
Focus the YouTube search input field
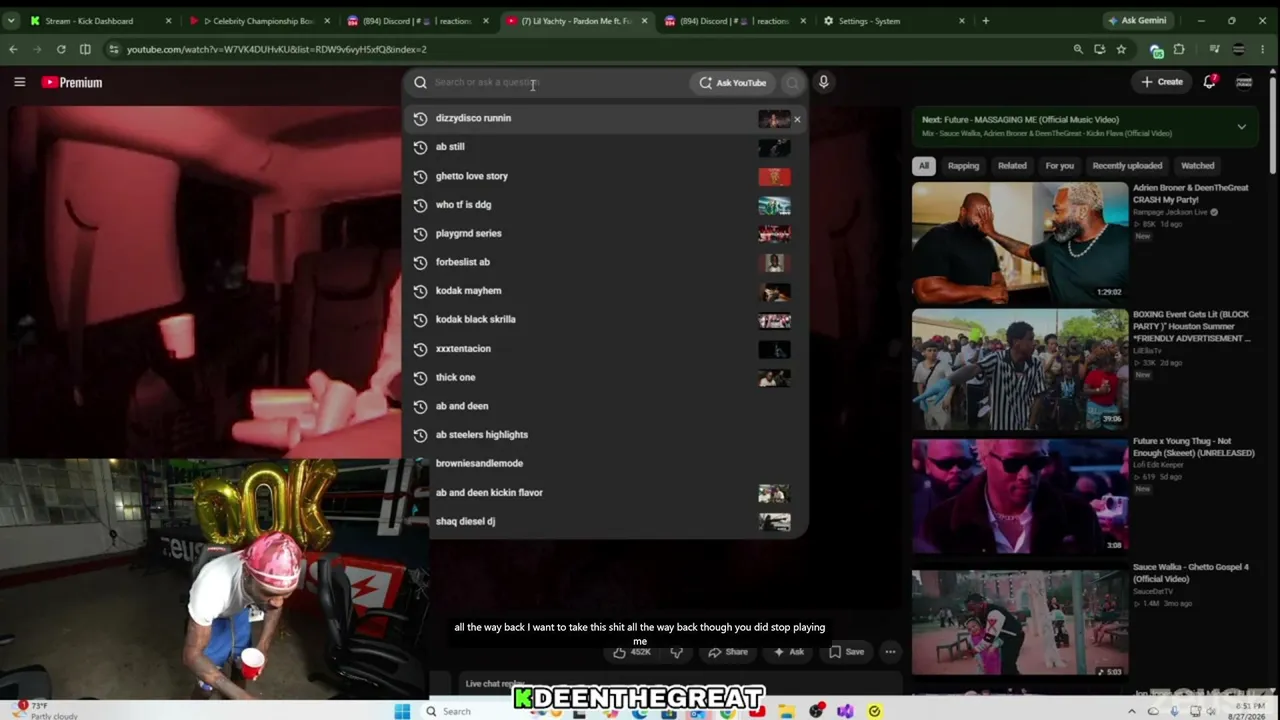(x=559, y=83)
